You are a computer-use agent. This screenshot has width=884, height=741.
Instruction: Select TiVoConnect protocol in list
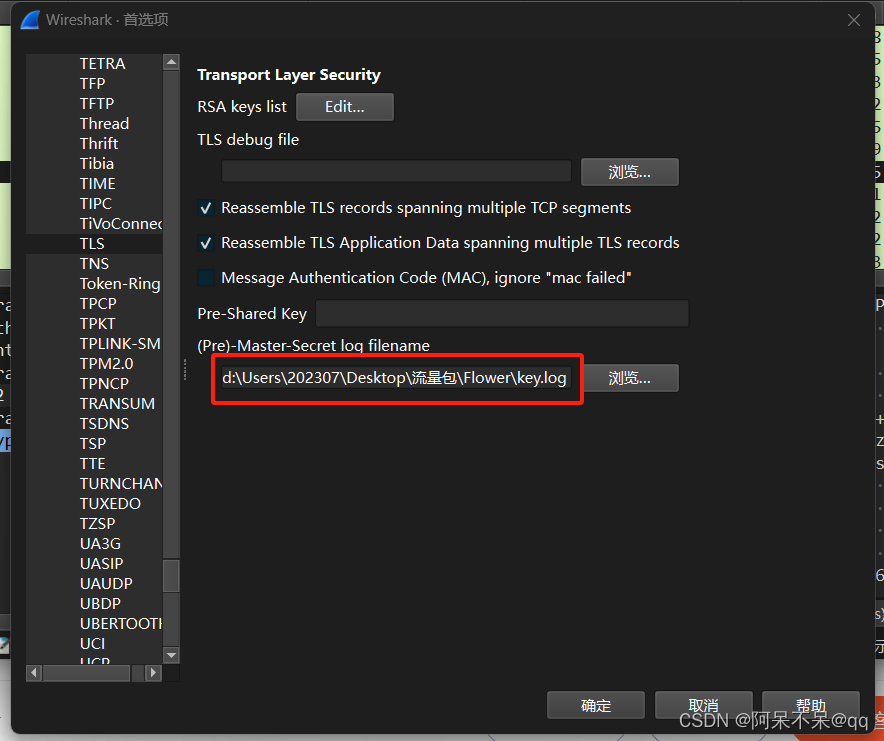coord(121,224)
